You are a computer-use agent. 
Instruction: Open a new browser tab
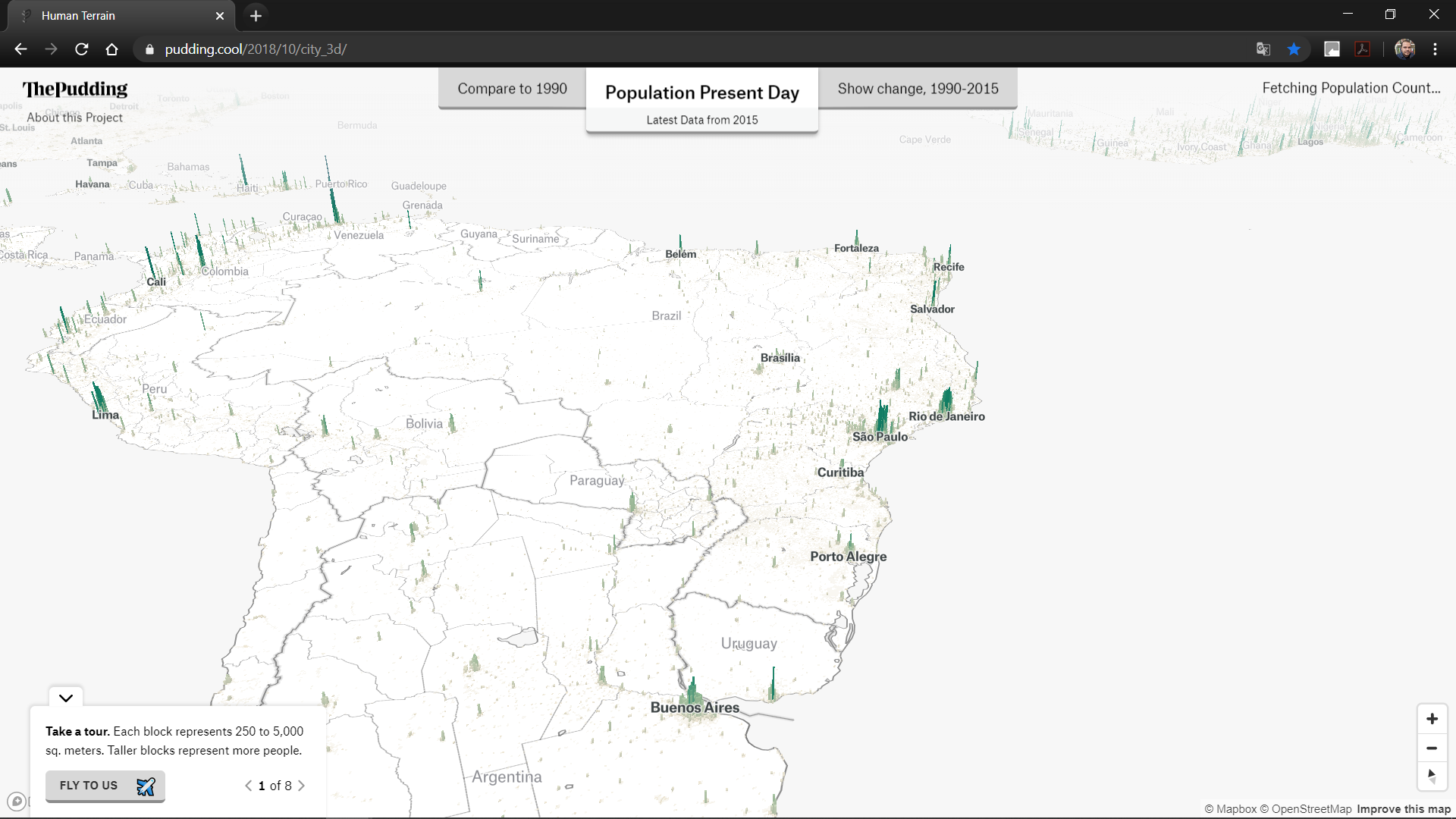(256, 15)
